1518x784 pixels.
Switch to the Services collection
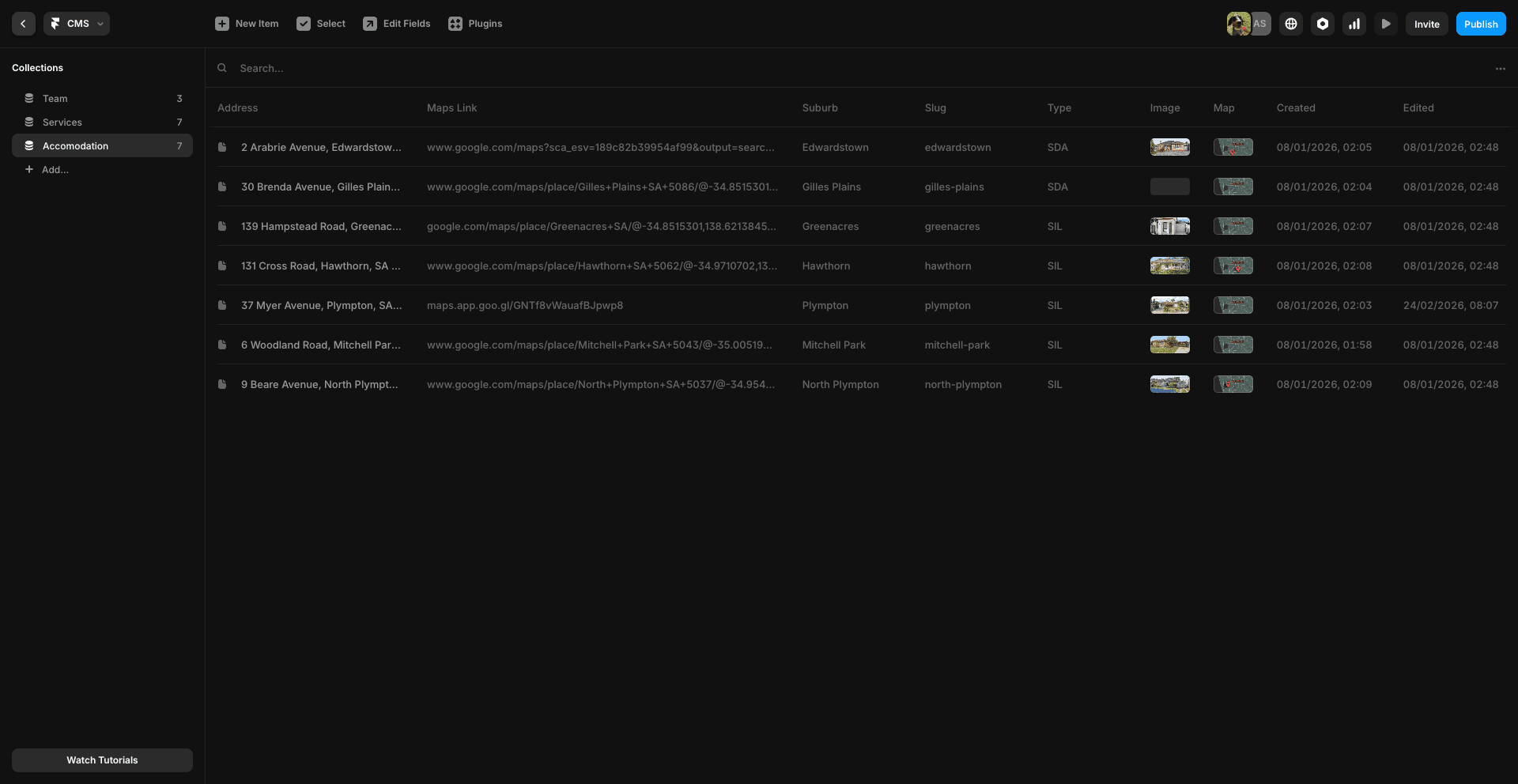coord(62,122)
